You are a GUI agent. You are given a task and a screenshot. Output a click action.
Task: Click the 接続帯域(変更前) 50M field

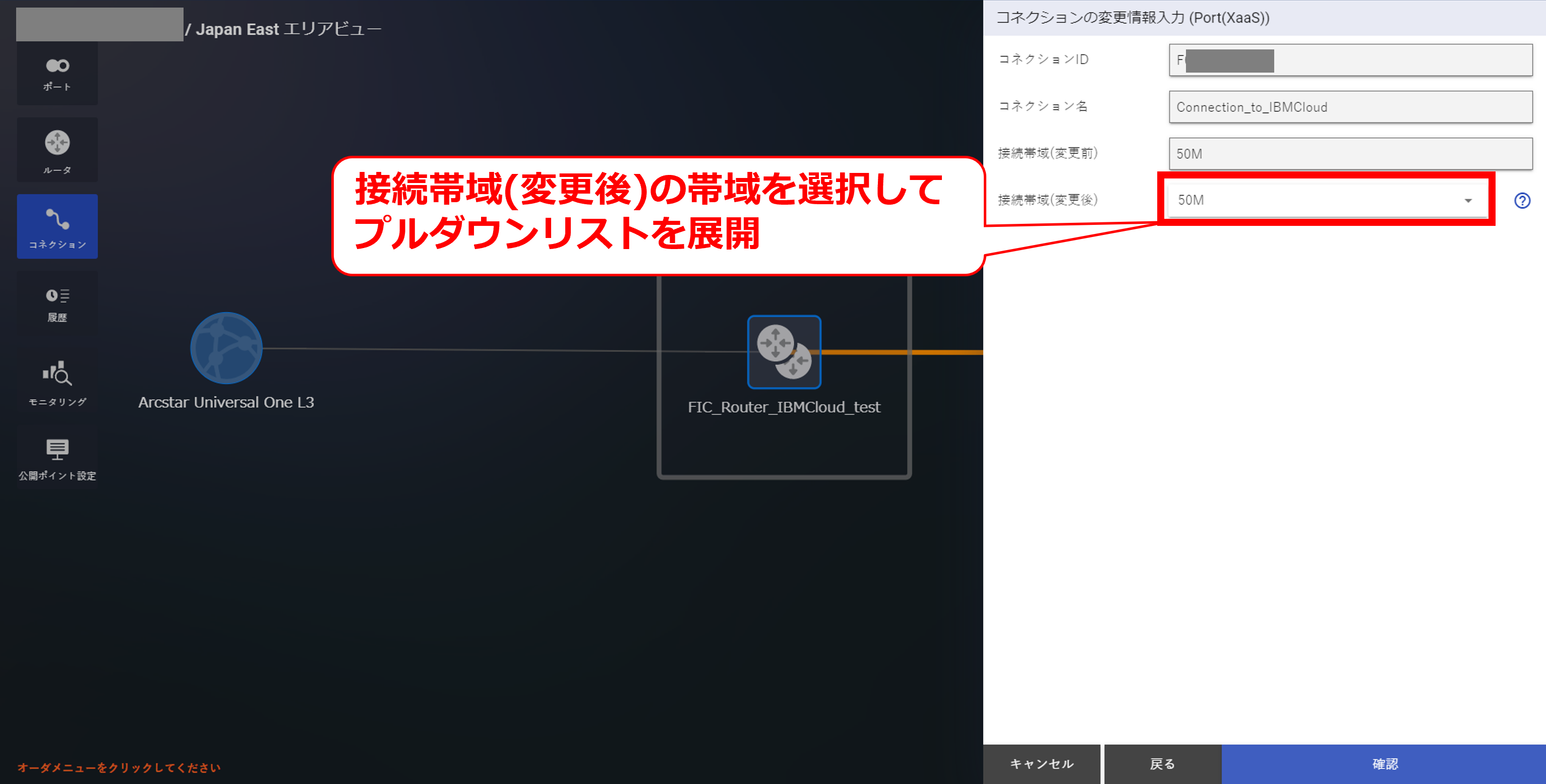pyautogui.click(x=1350, y=154)
